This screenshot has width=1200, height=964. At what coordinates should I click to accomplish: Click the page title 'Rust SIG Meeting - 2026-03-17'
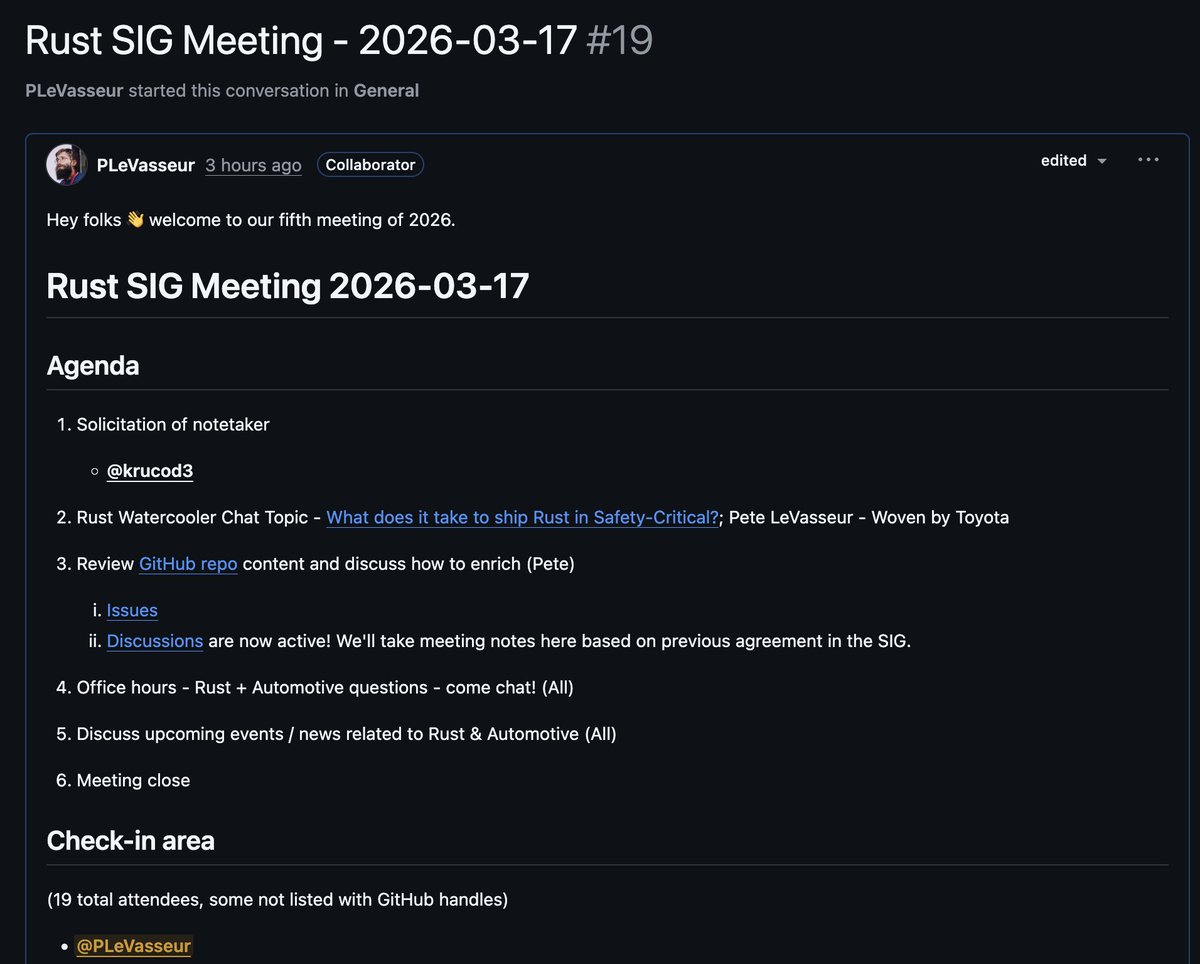301,40
